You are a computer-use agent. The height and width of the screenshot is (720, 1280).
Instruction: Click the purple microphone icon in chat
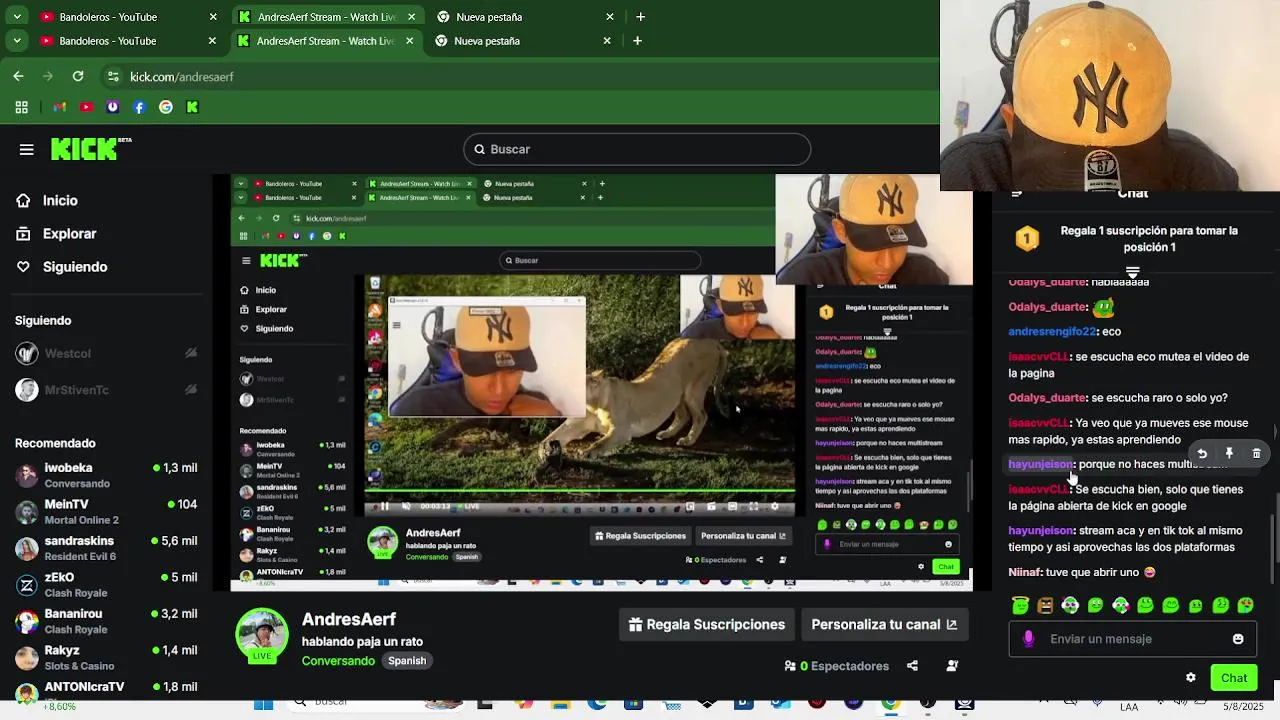pos(1028,639)
